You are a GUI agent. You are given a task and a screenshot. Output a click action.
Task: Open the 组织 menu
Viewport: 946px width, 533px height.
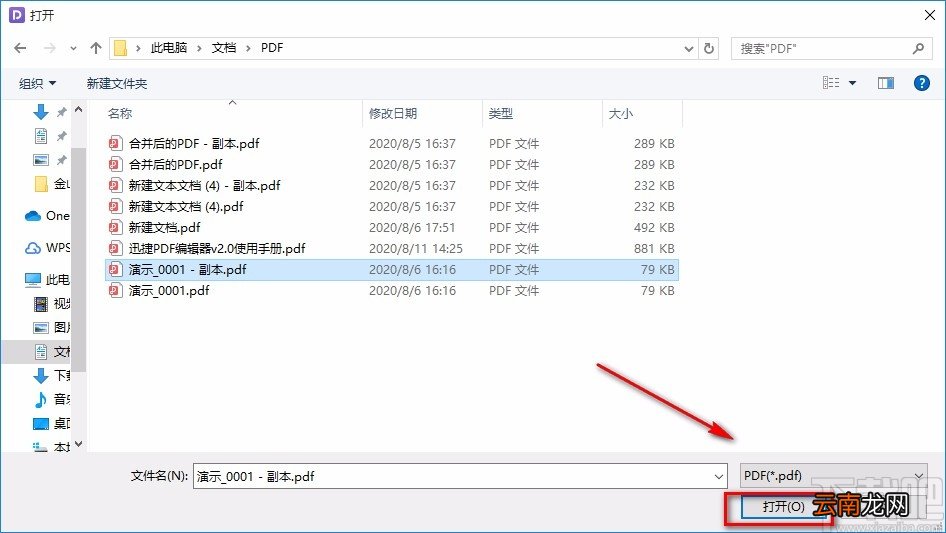[x=37, y=83]
